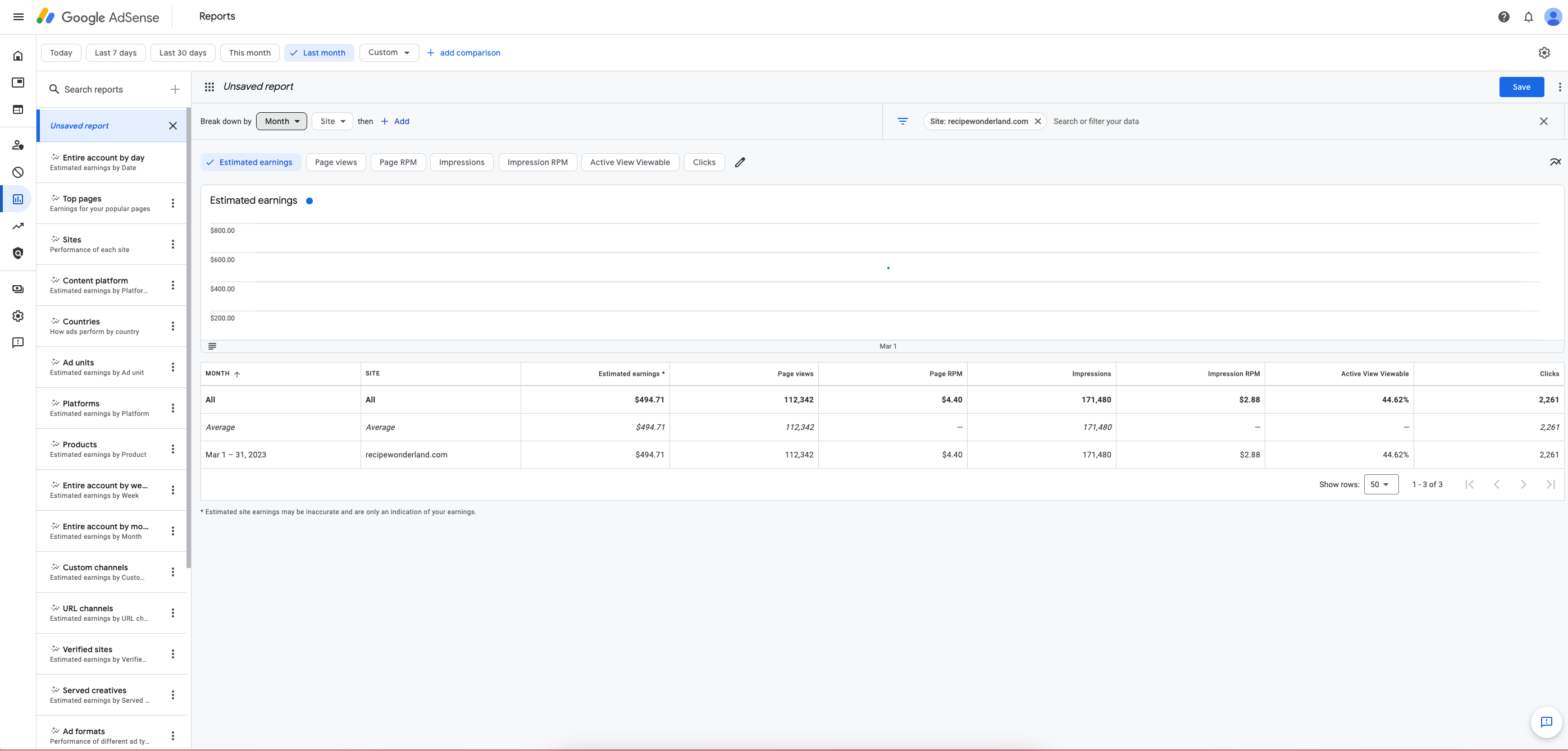The height and width of the screenshot is (751, 1568).
Task: Toggle the Page views metric chip
Action: (336, 163)
